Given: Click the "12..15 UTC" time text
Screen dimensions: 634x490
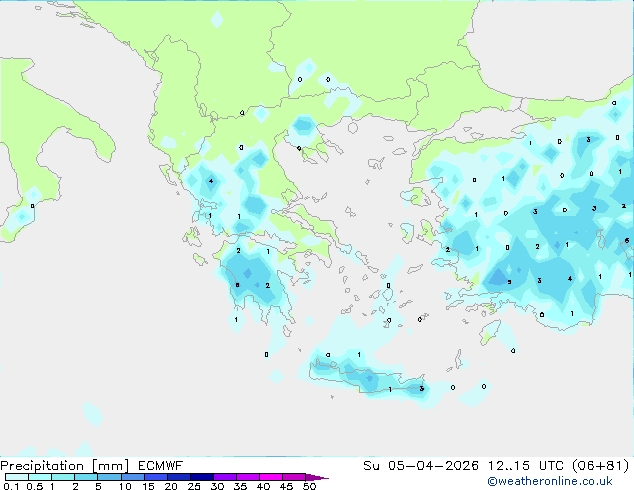Looking at the screenshot, I should [526, 466].
